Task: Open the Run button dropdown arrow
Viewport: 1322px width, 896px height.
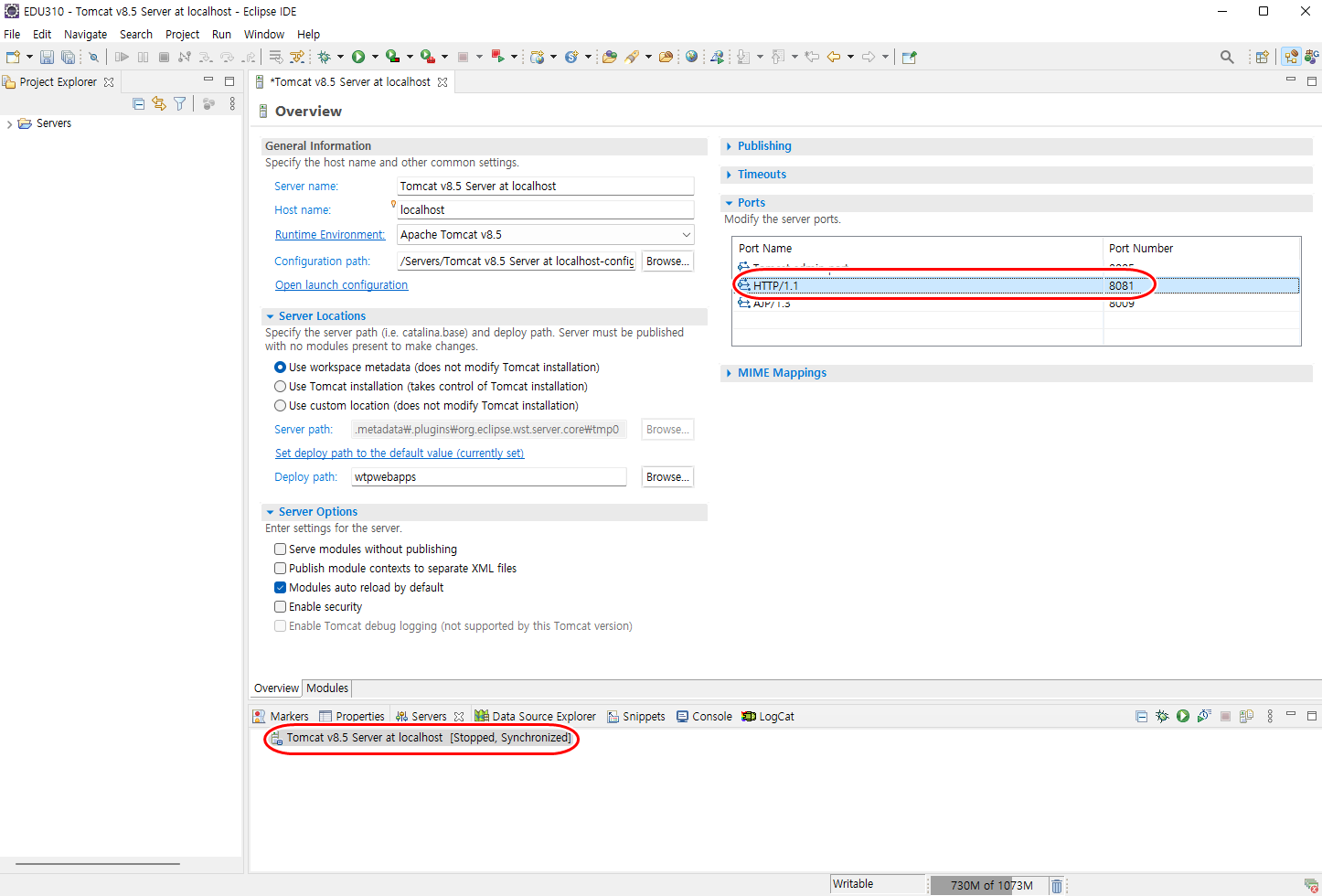Action: pos(375,57)
